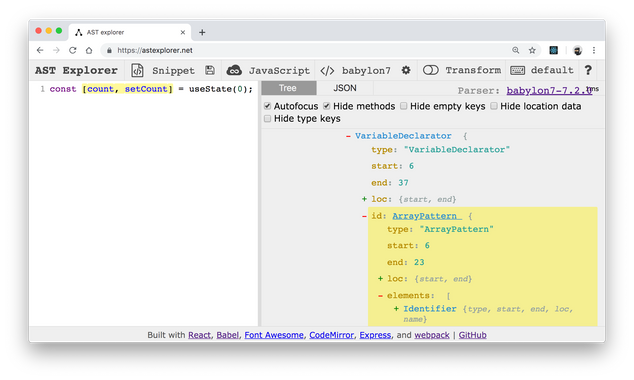The height and width of the screenshot is (380, 634).
Task: Expand the Identifier element node
Action: (x=396, y=309)
